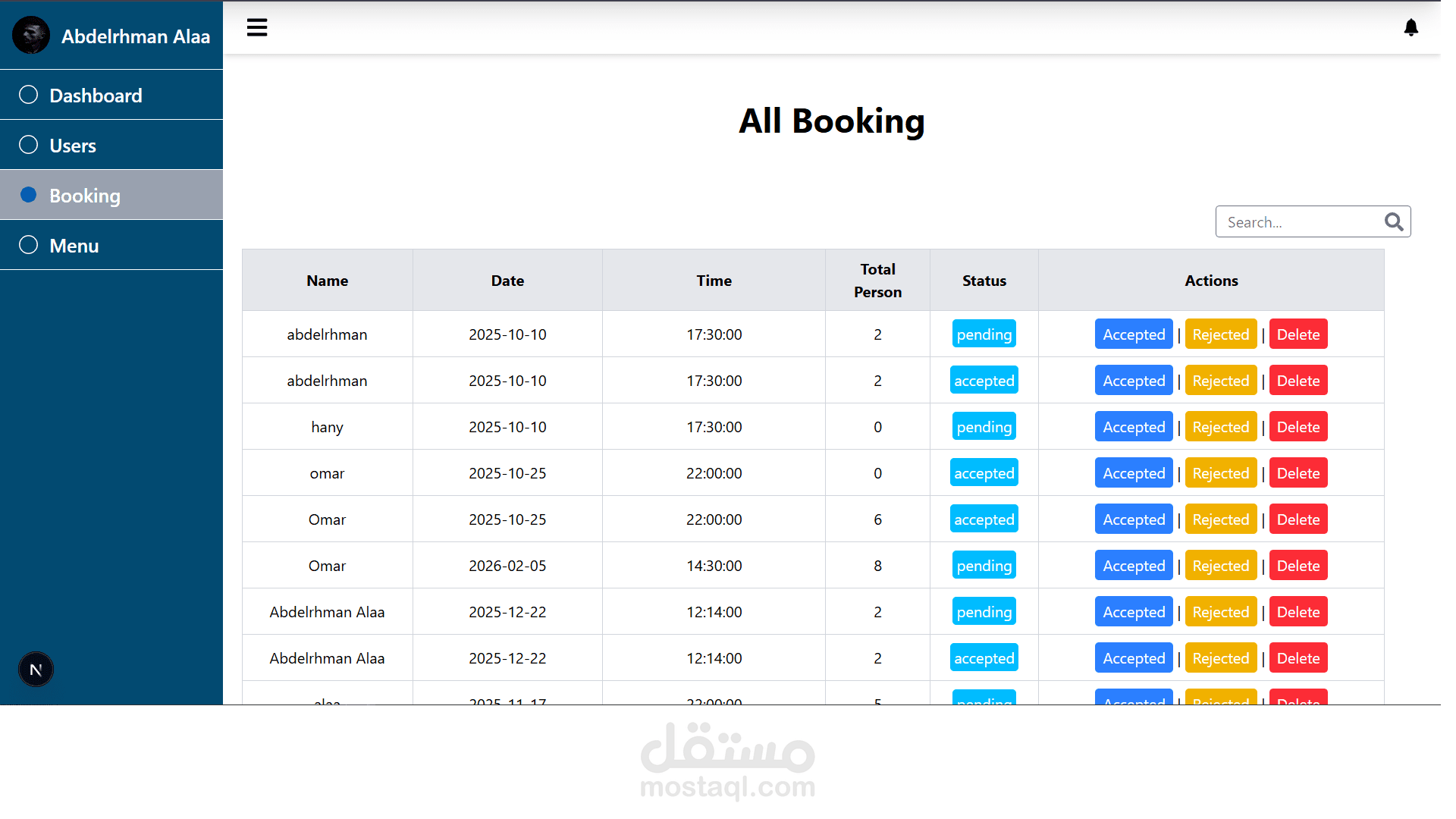Click the round N badge icon

(36, 670)
